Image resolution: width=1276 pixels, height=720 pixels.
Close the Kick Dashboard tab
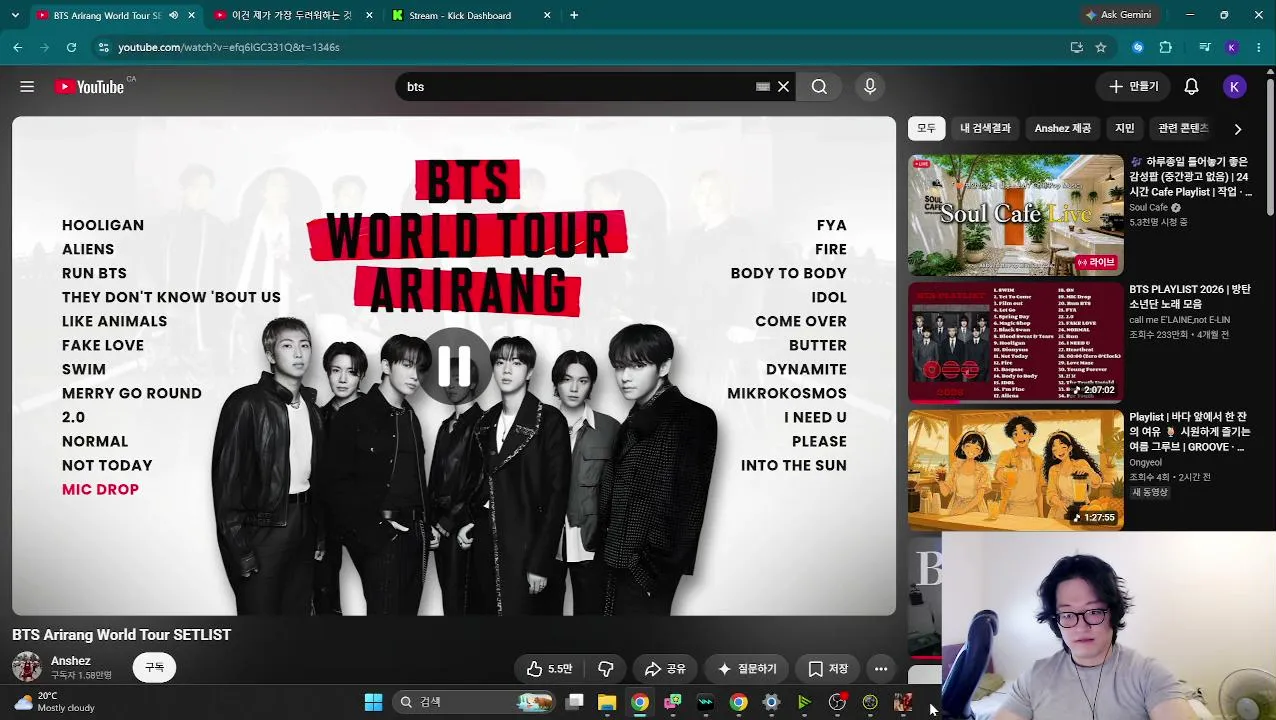pos(547,15)
